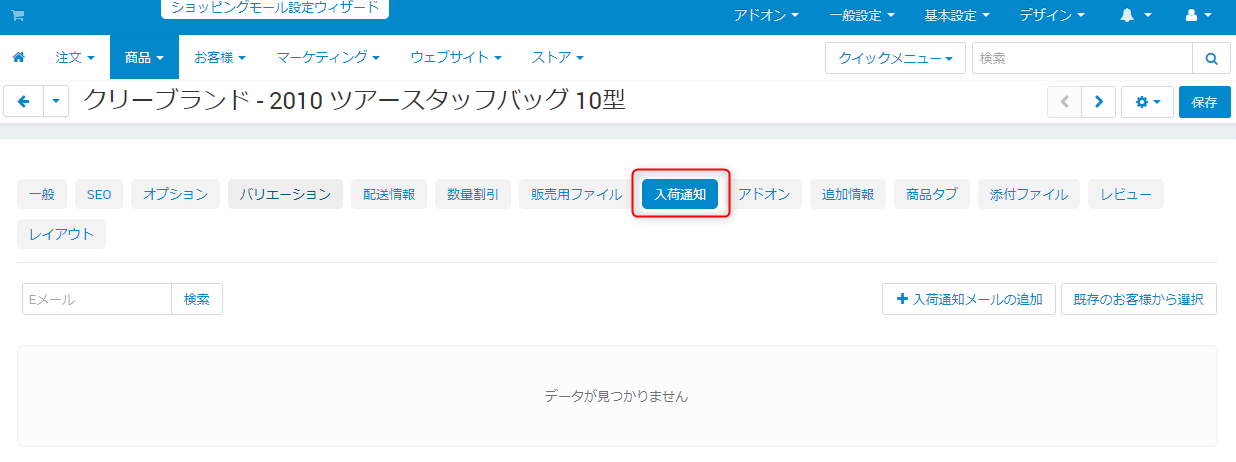Switch to the レイアウト tab

(61, 235)
